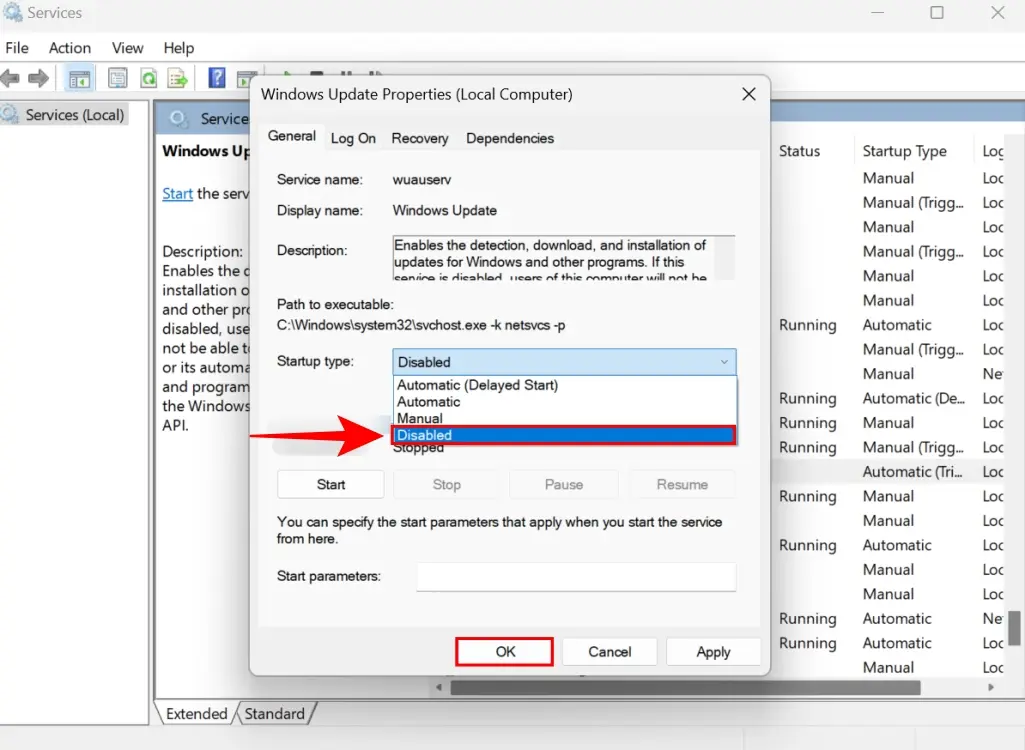Viewport: 1025px width, 750px height.
Task: Select Services (Local) in the sidebar
Action: click(74, 114)
